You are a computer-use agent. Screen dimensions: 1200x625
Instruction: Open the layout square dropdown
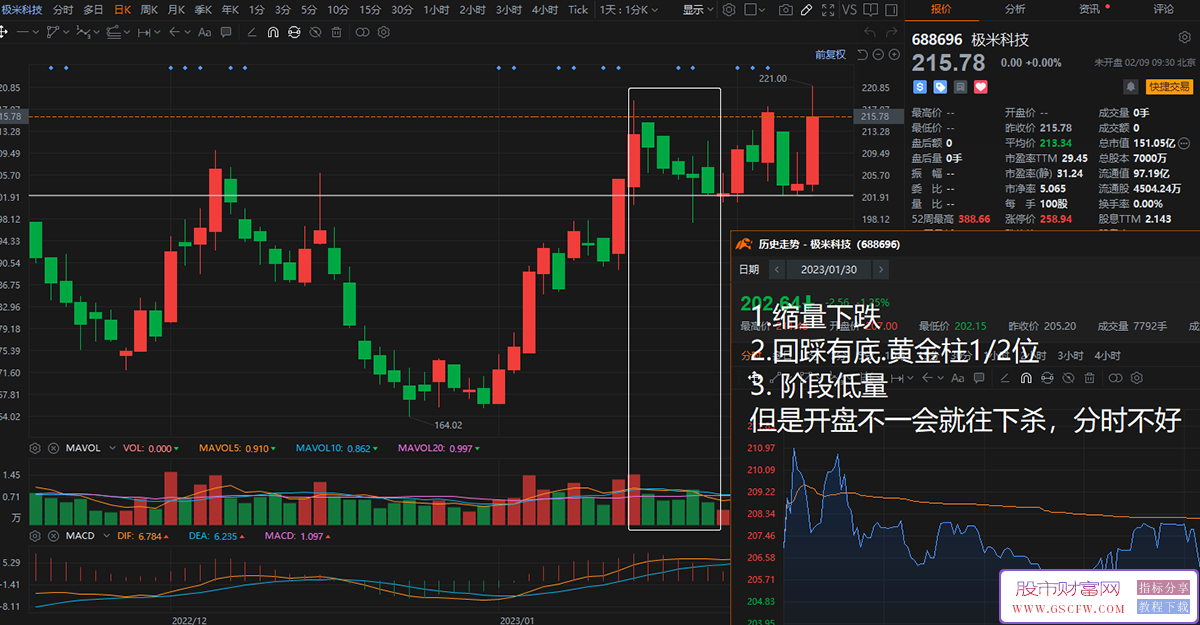tap(755, 10)
